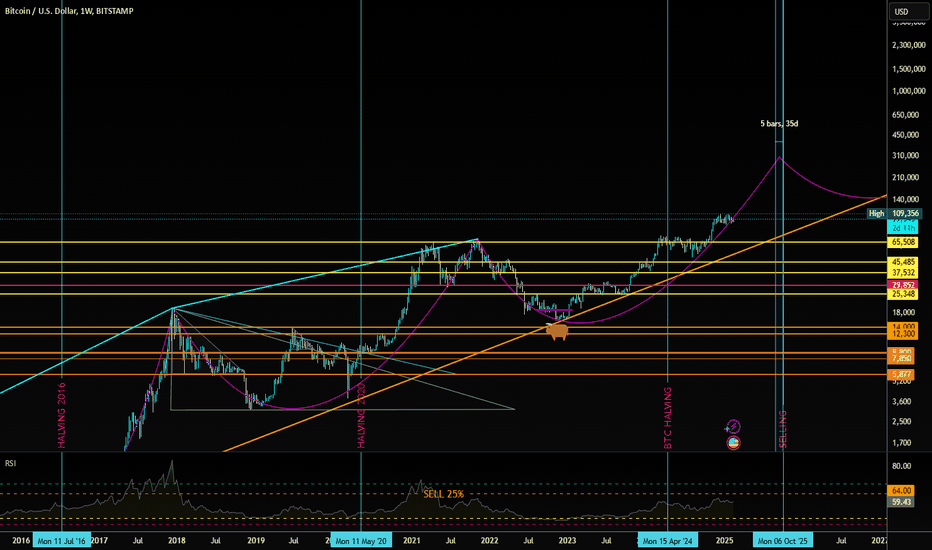Select the 29,852 pink price label
This screenshot has height=550, width=932.
click(x=903, y=285)
